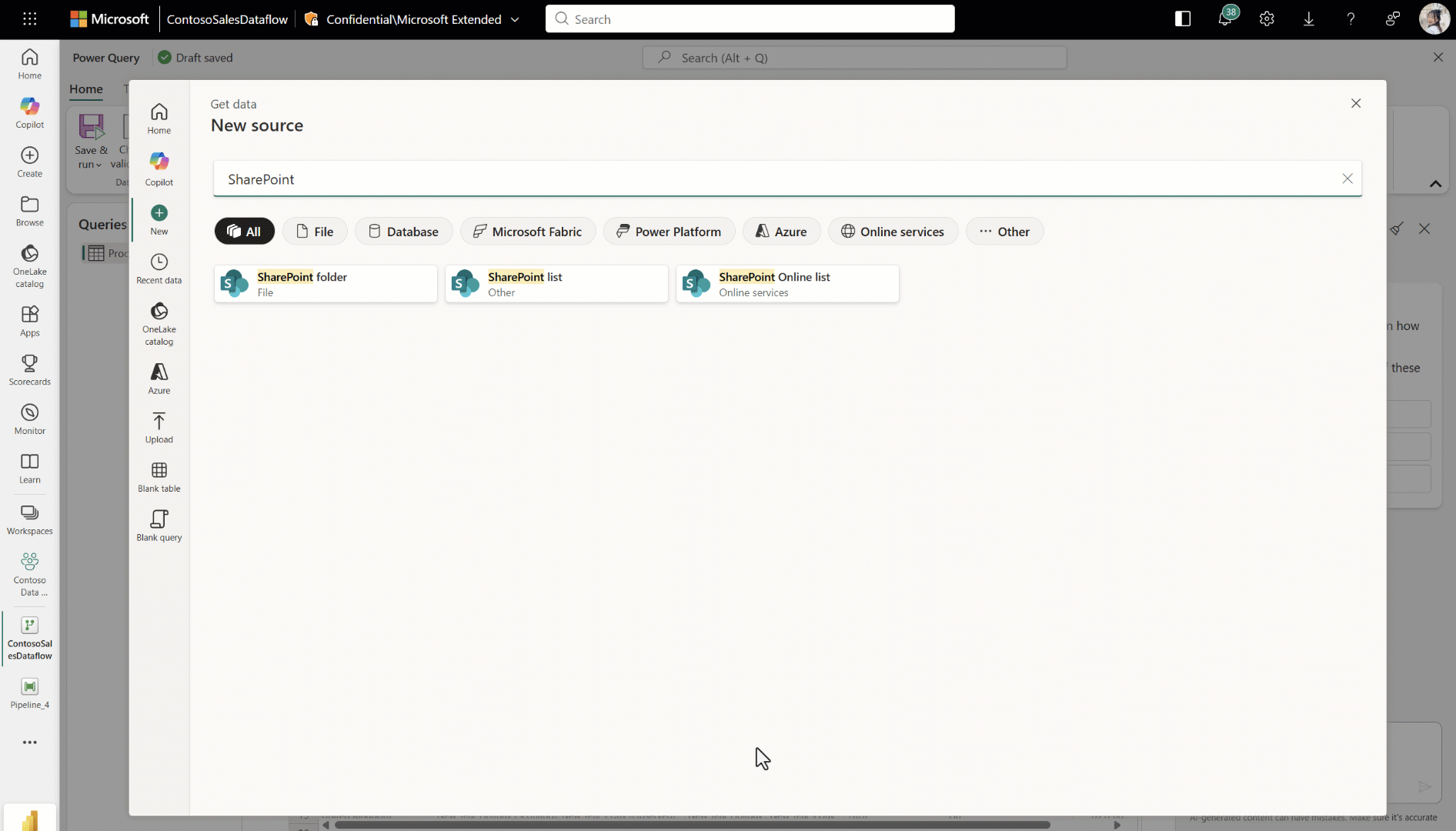Filter sources by Microsoft Fabric
Screen dimensions: 1456x831
(527, 232)
